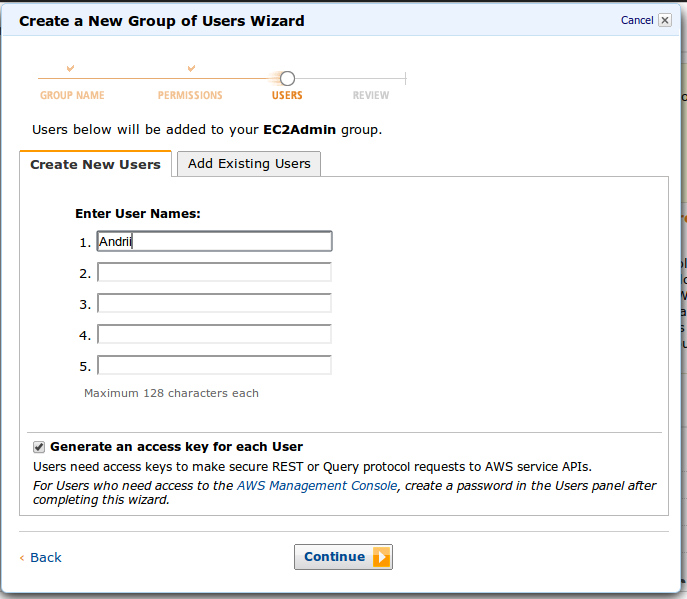Click the Permissions step checkmark

pyautogui.click(x=191, y=68)
